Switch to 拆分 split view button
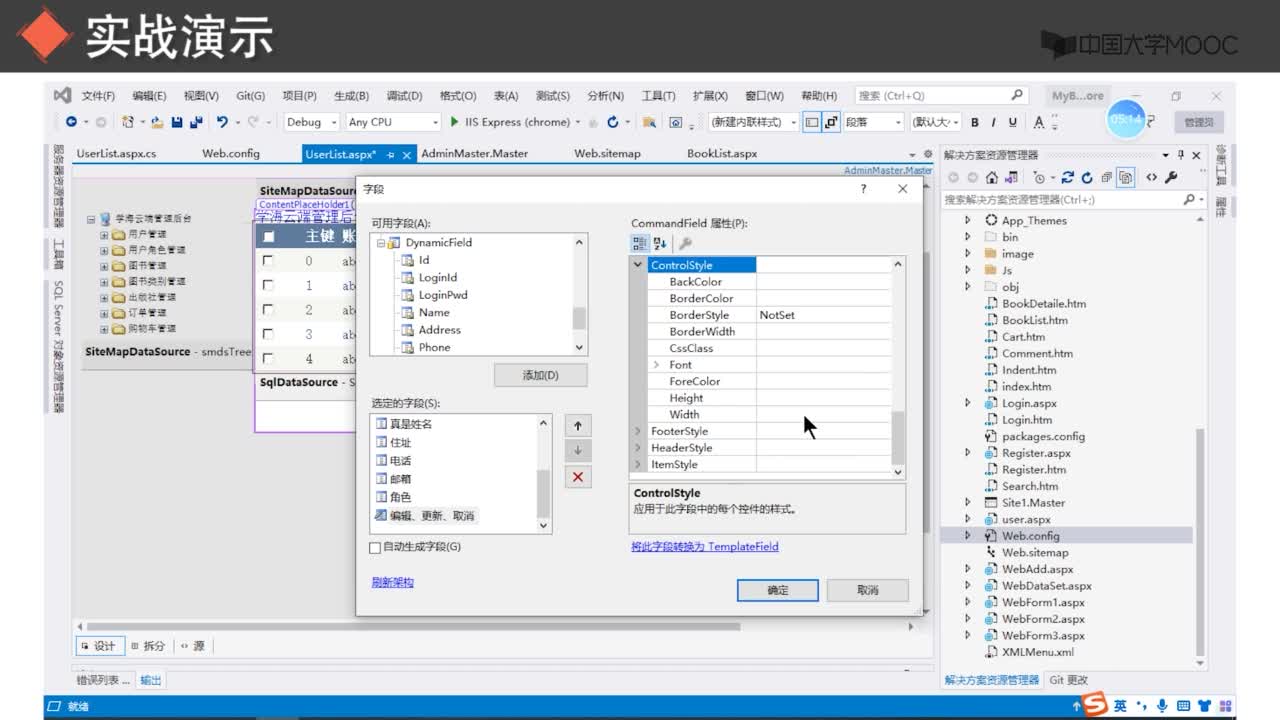 pyautogui.click(x=147, y=646)
